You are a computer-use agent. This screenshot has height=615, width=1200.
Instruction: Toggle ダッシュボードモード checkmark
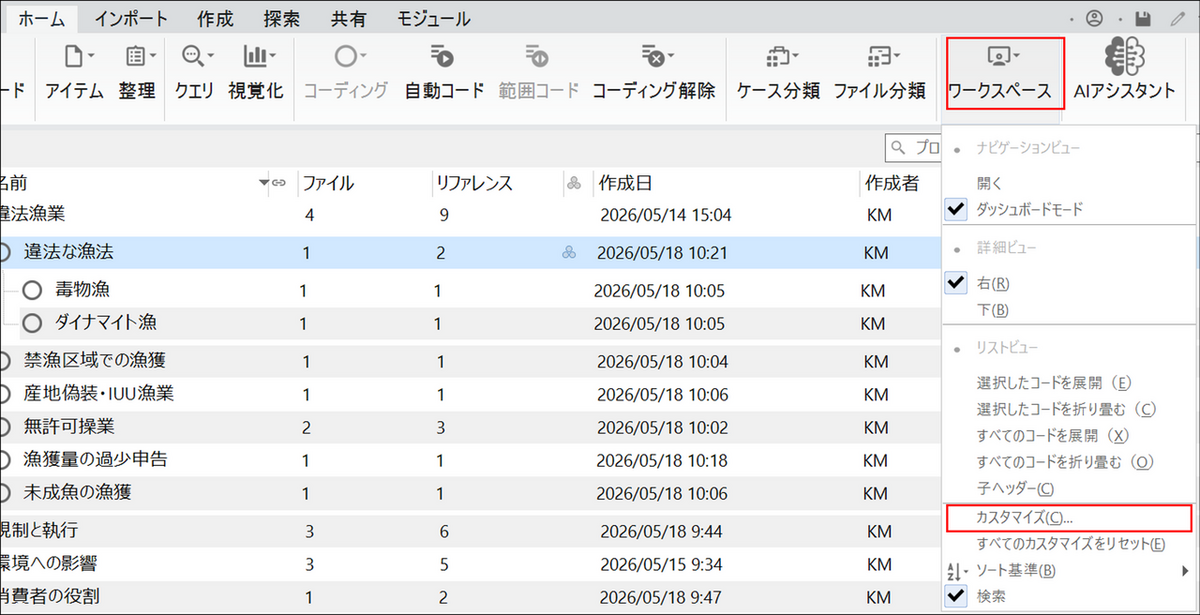957,209
